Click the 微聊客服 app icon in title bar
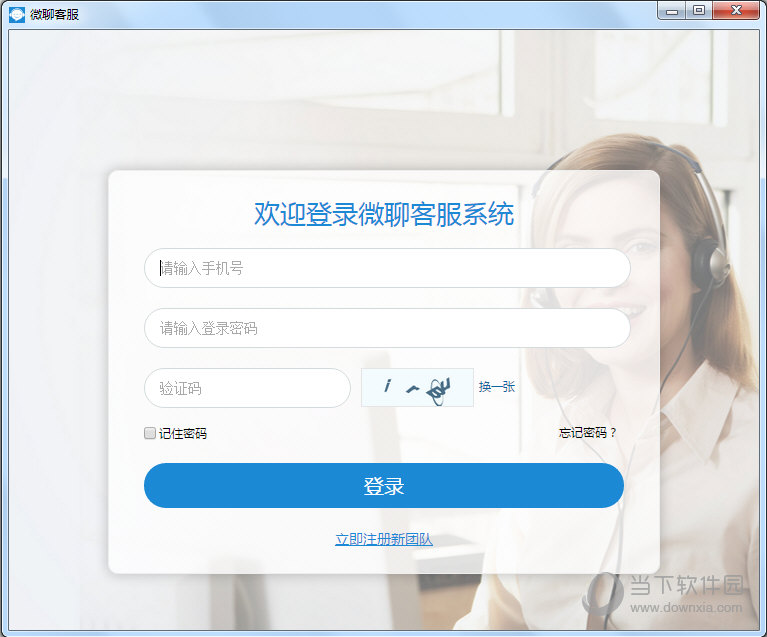Screen dimensions: 767x637 click(x=16, y=15)
